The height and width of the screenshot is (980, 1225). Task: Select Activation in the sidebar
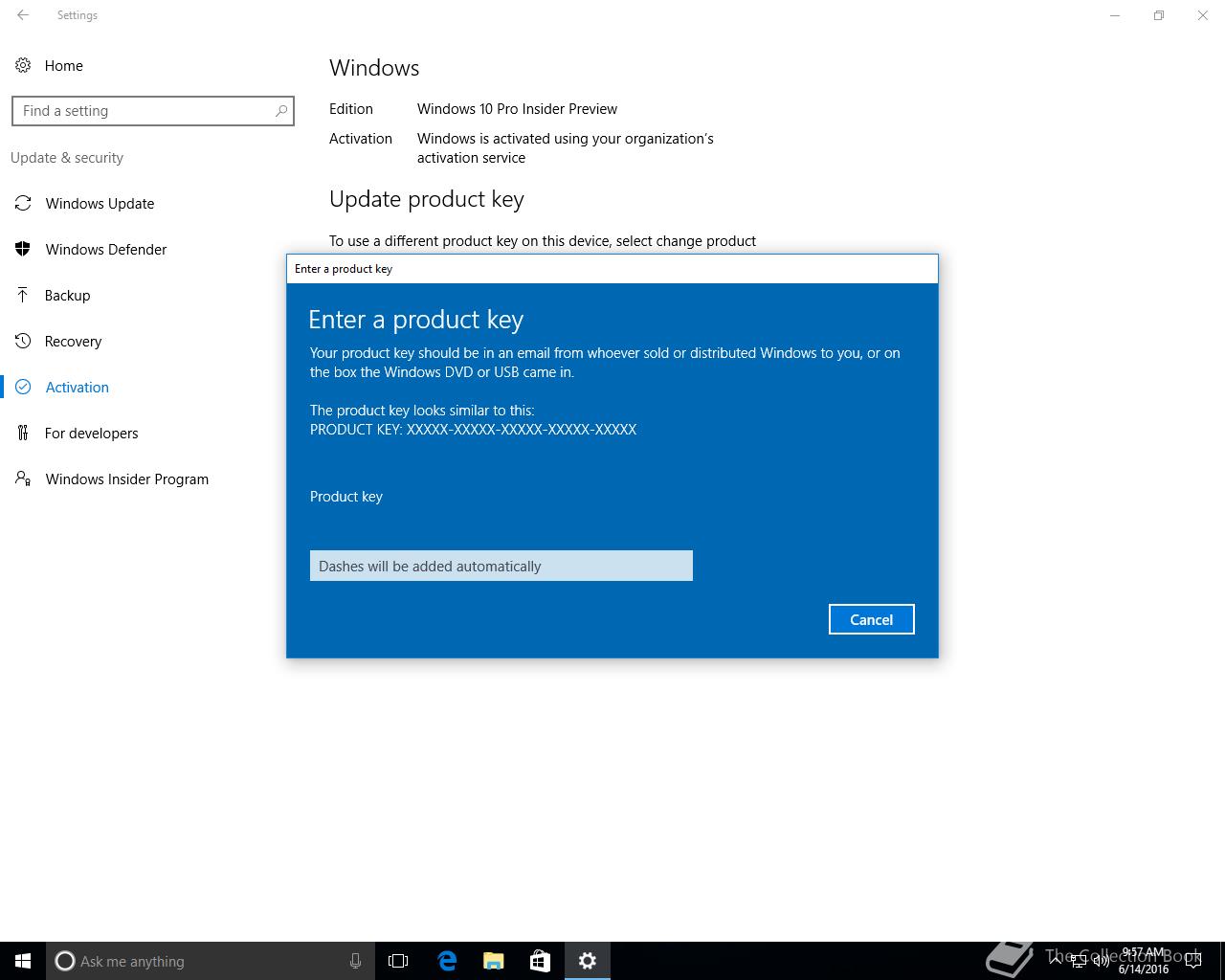[x=78, y=387]
